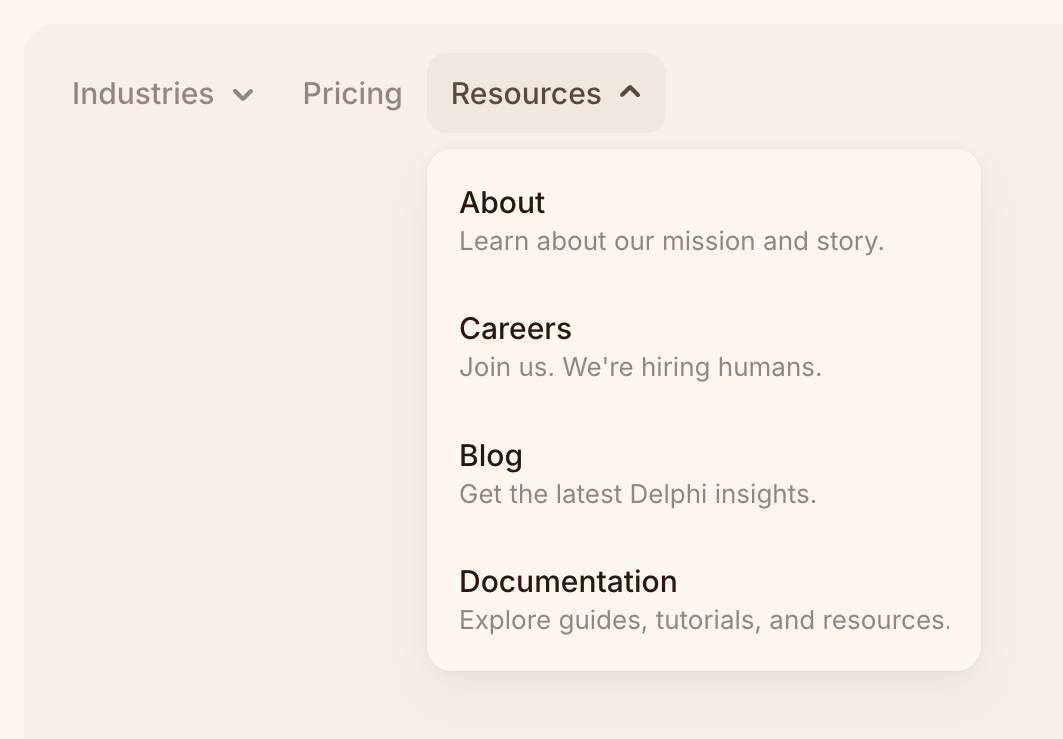The image size is (1063, 739).
Task: Click the Industries navigation item
Action: (x=143, y=93)
